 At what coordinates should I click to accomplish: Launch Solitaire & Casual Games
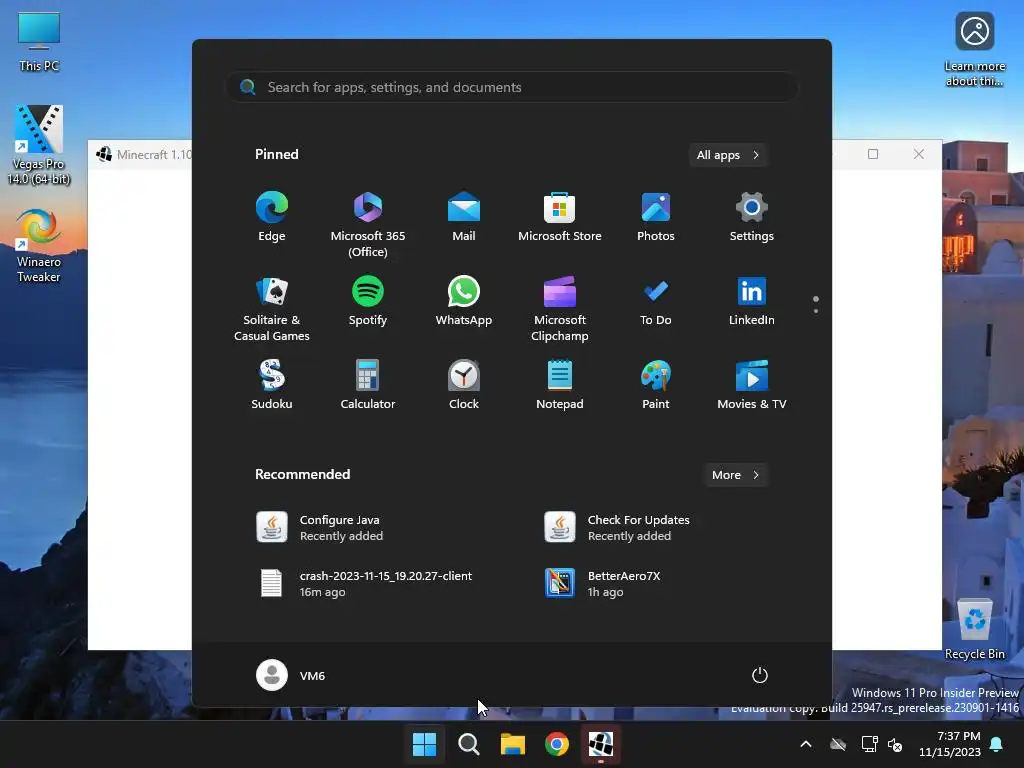[272, 309]
